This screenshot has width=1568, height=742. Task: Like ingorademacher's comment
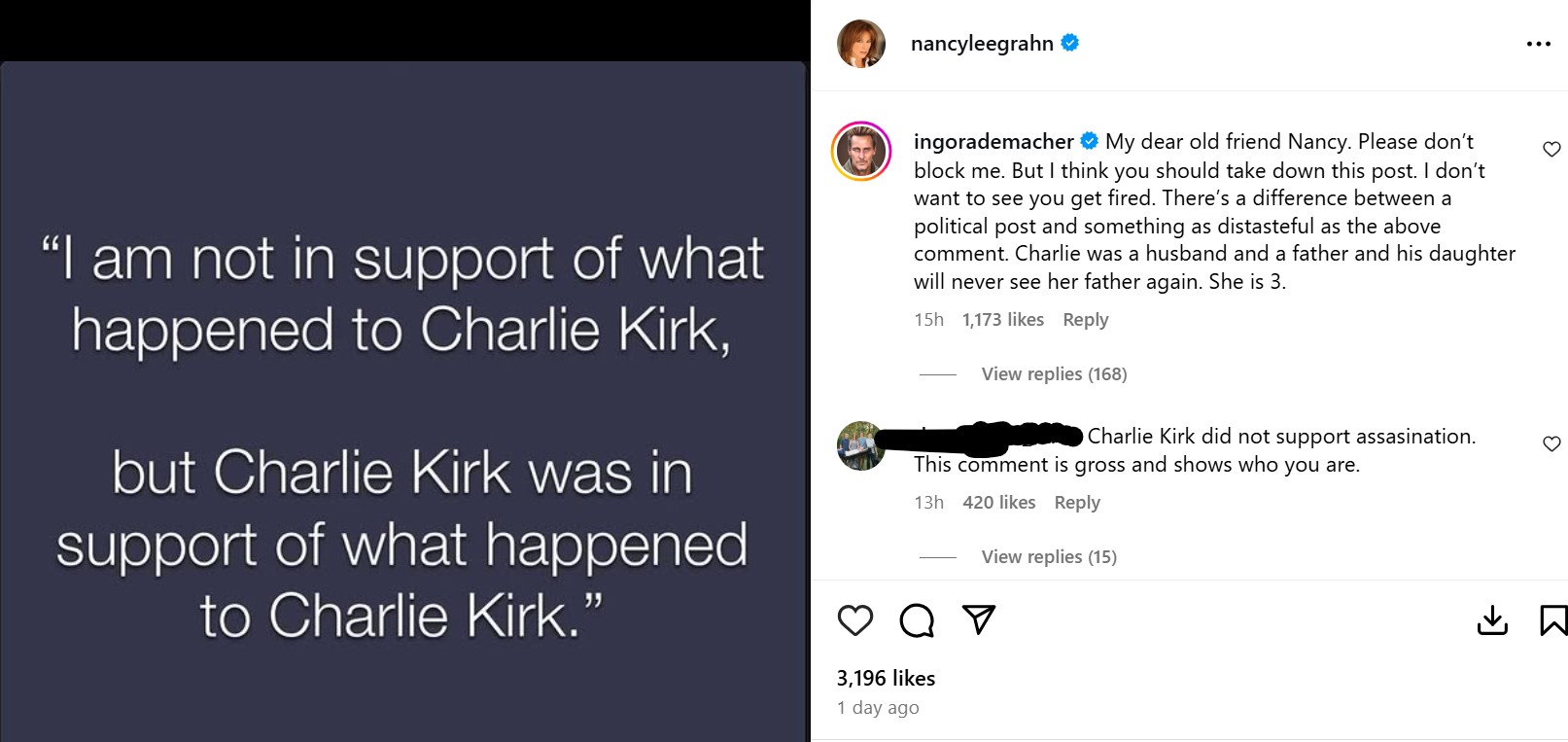pyautogui.click(x=1551, y=149)
